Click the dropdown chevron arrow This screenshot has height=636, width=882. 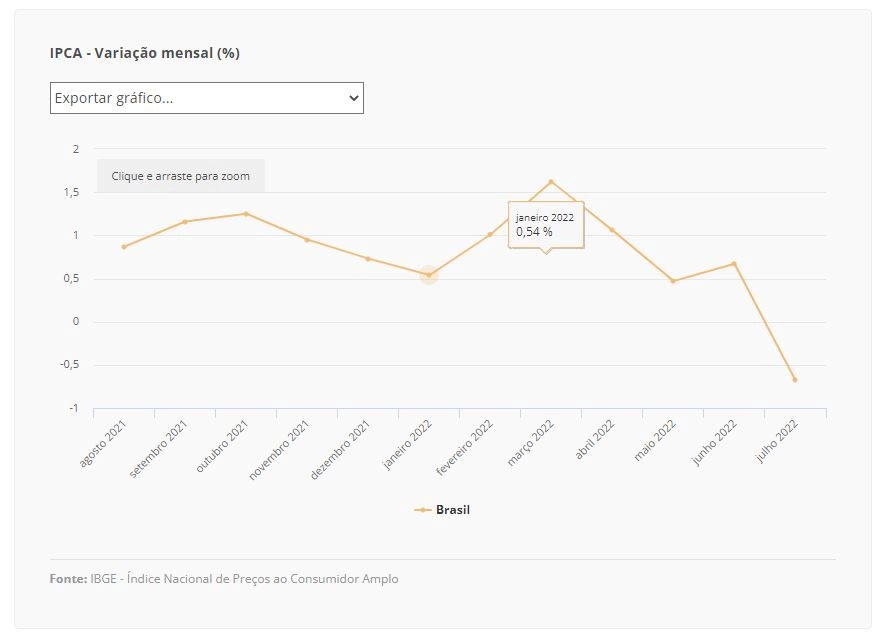point(353,98)
